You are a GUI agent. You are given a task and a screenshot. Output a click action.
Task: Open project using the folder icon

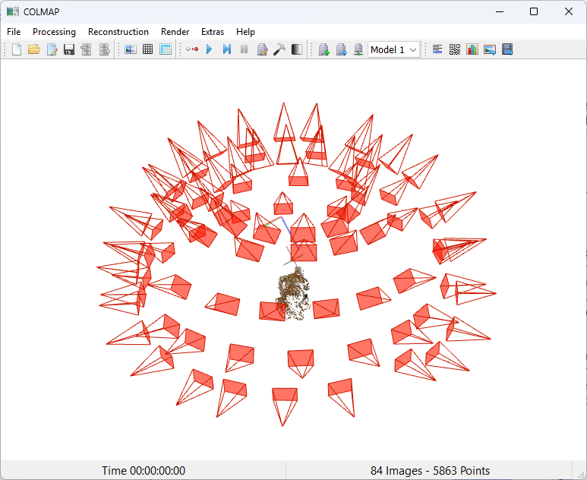tap(34, 49)
